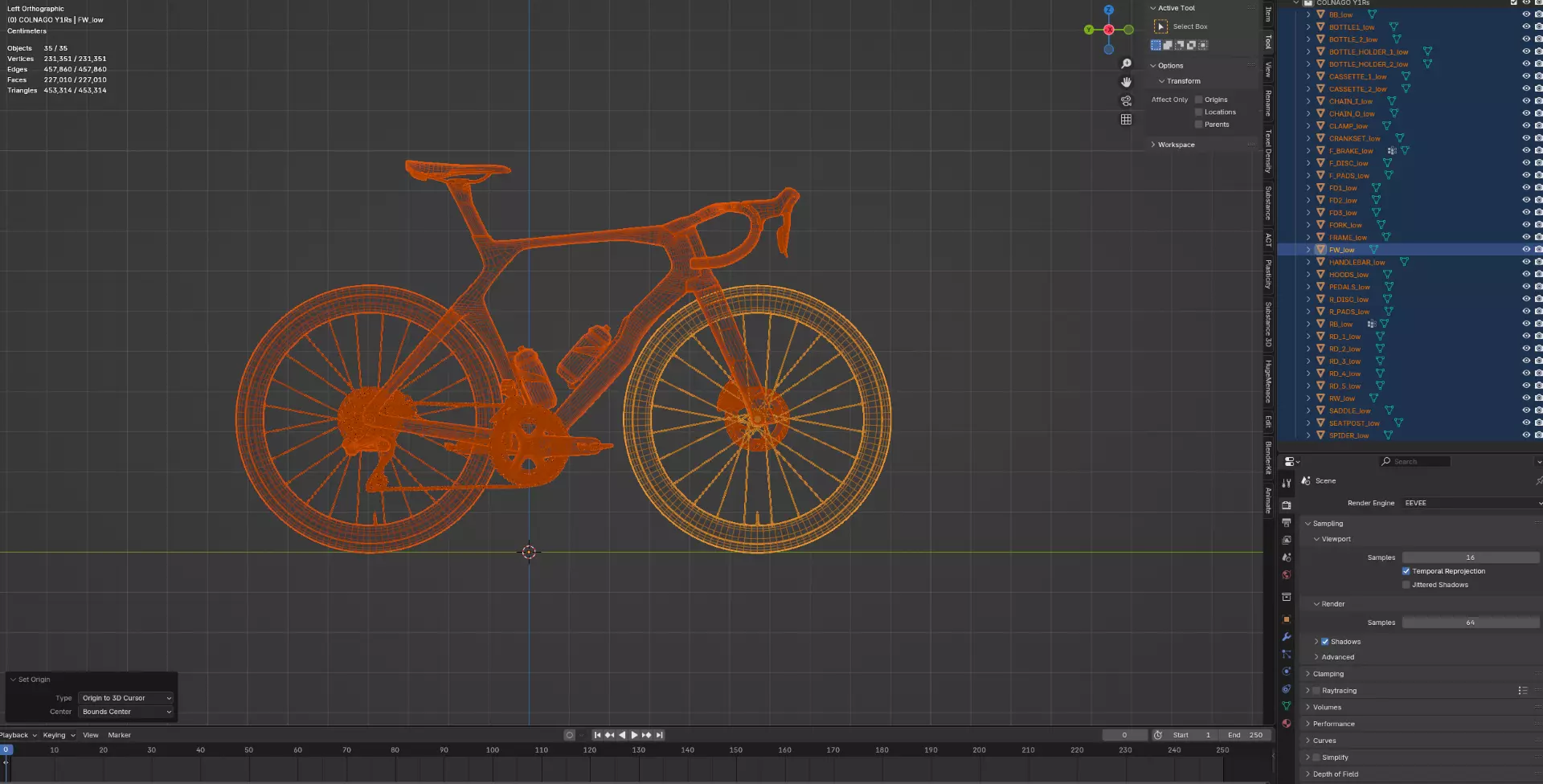Uncheck Temporal Reprojection
1543x784 pixels.
1406,572
